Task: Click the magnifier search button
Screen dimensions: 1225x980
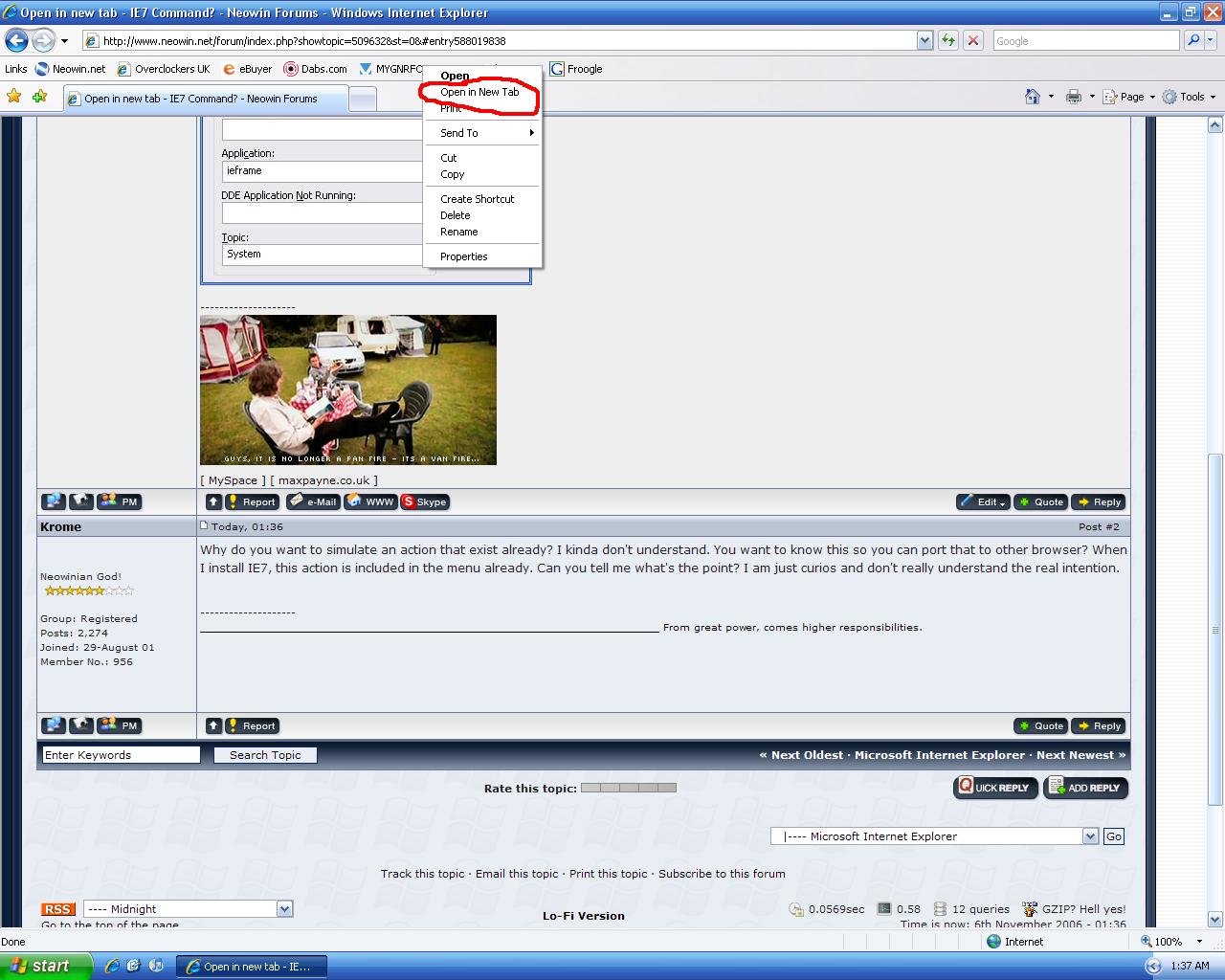Action: click(x=1192, y=40)
